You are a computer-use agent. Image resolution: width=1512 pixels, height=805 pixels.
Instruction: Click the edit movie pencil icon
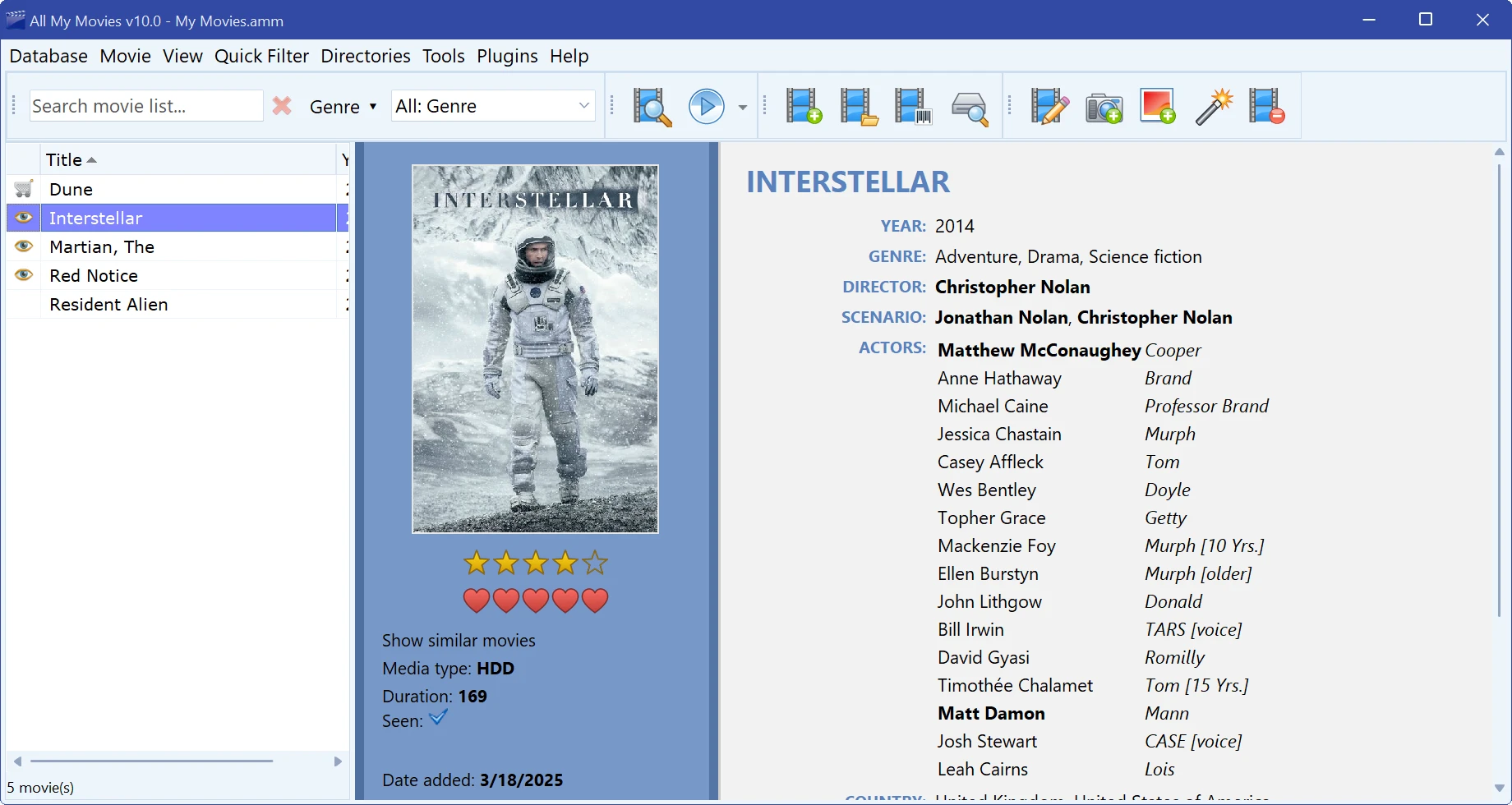tap(1049, 107)
